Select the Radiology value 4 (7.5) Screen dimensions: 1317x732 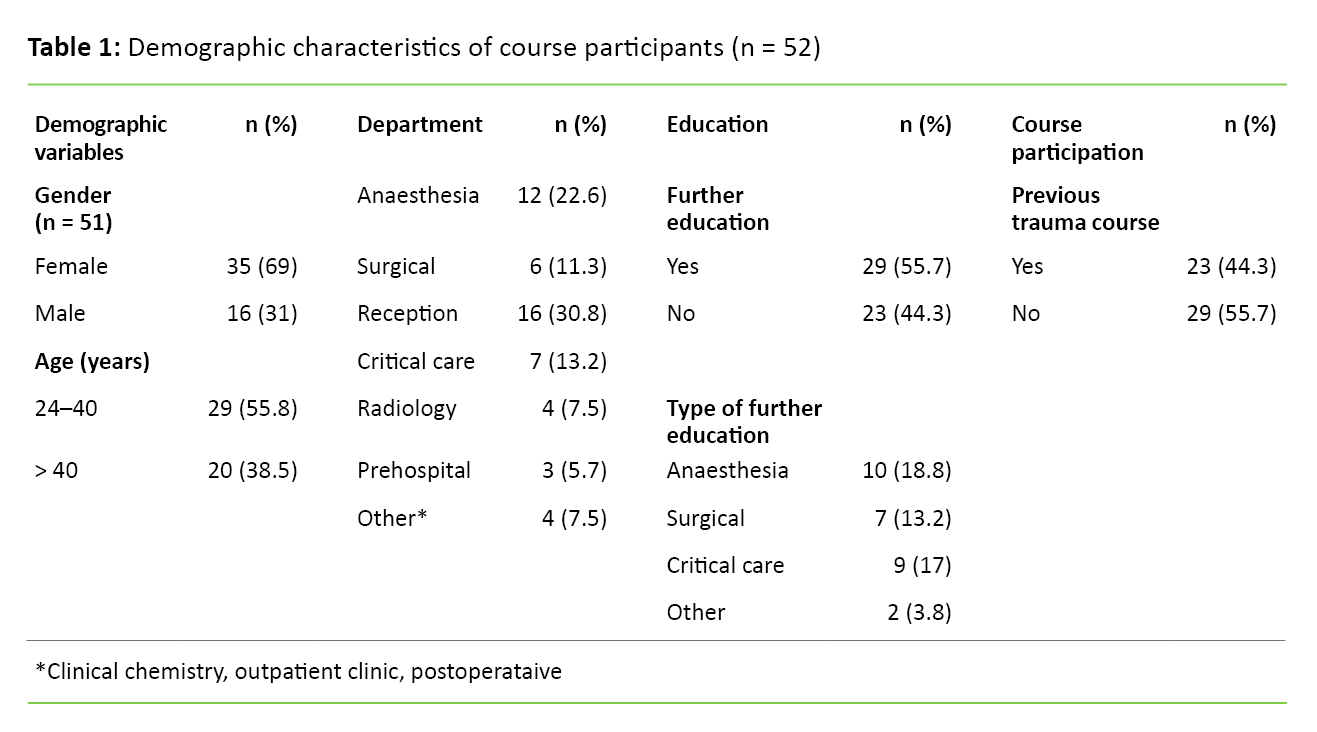tap(574, 409)
